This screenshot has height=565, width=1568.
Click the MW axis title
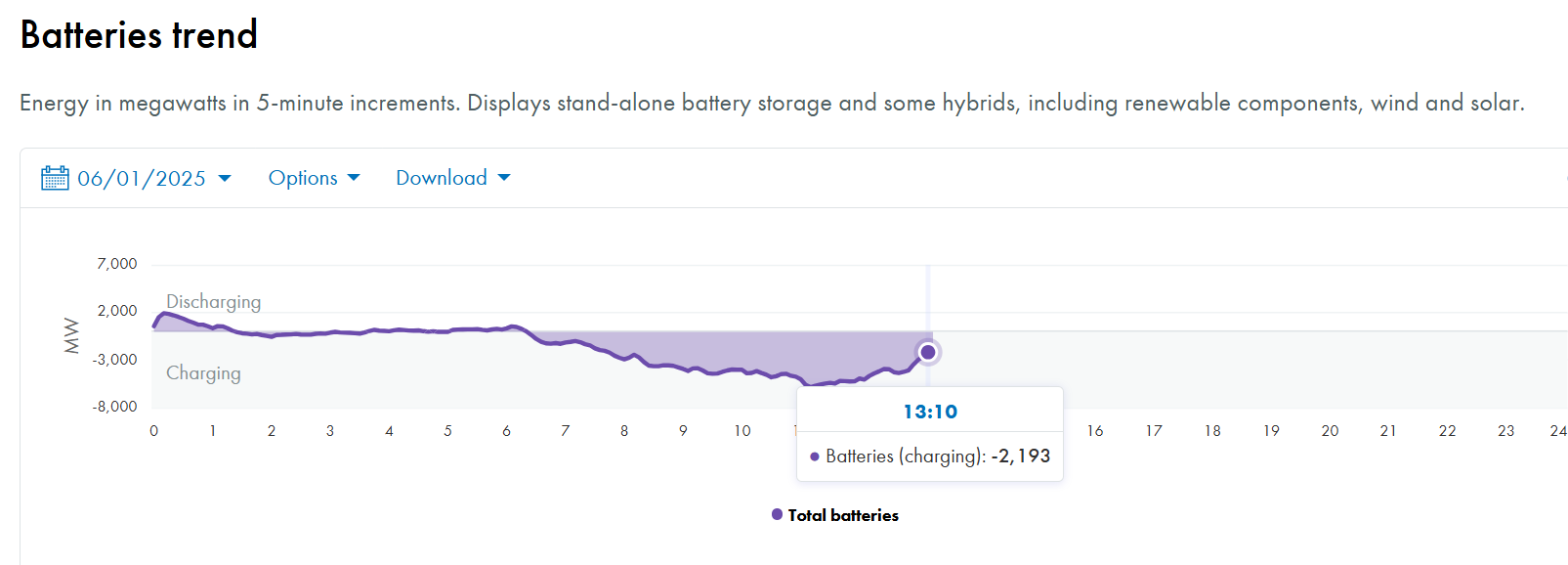click(x=71, y=335)
